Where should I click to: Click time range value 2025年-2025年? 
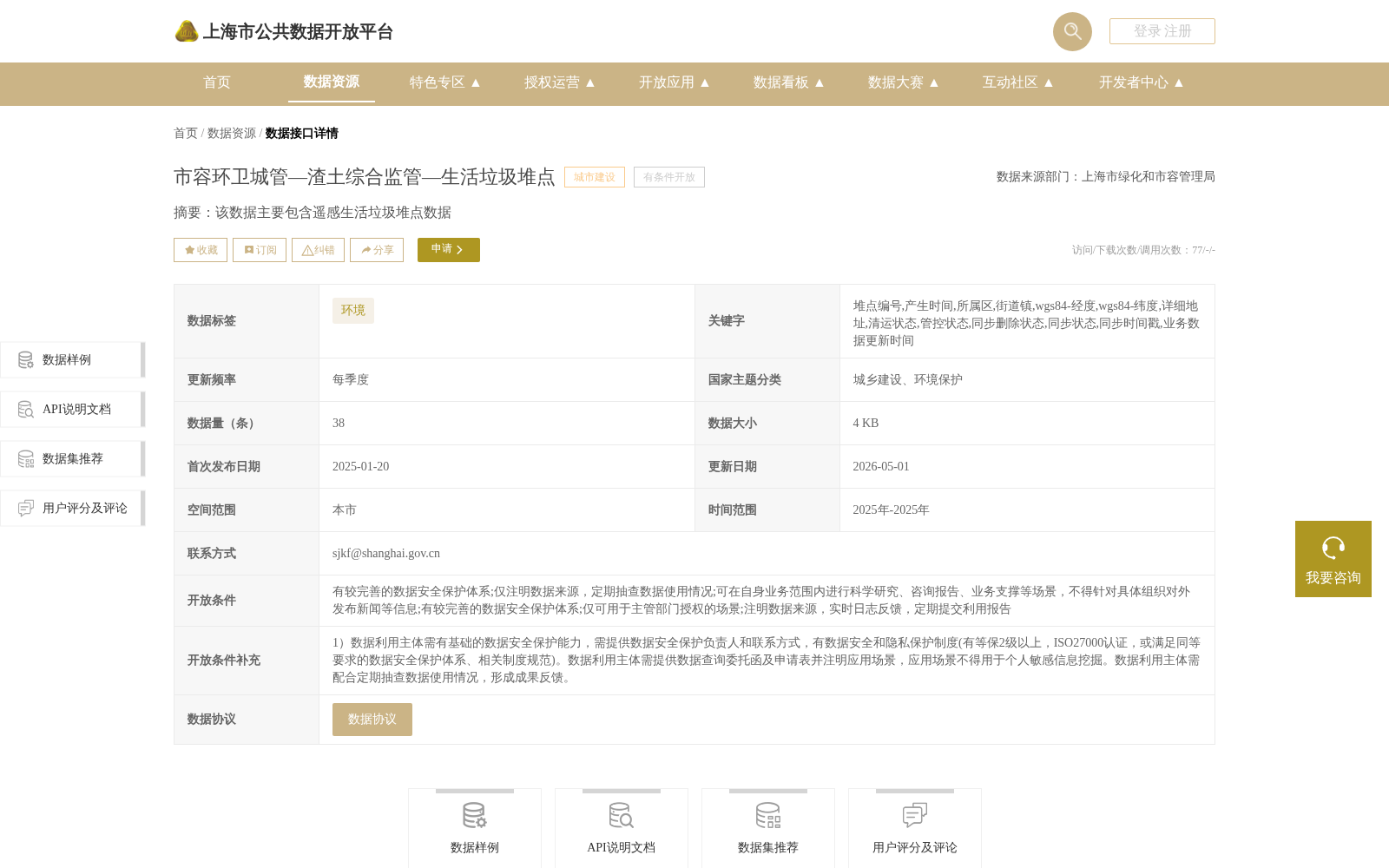(x=892, y=510)
